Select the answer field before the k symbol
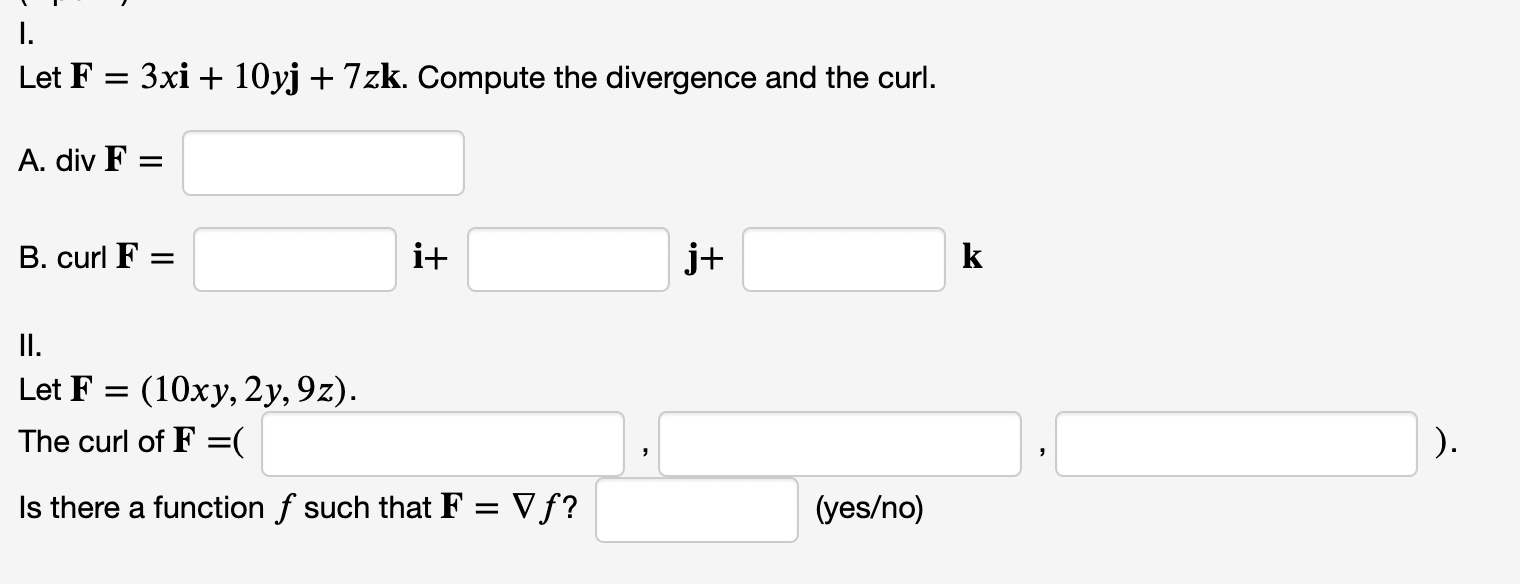This screenshot has height=584, width=1520. (843, 259)
